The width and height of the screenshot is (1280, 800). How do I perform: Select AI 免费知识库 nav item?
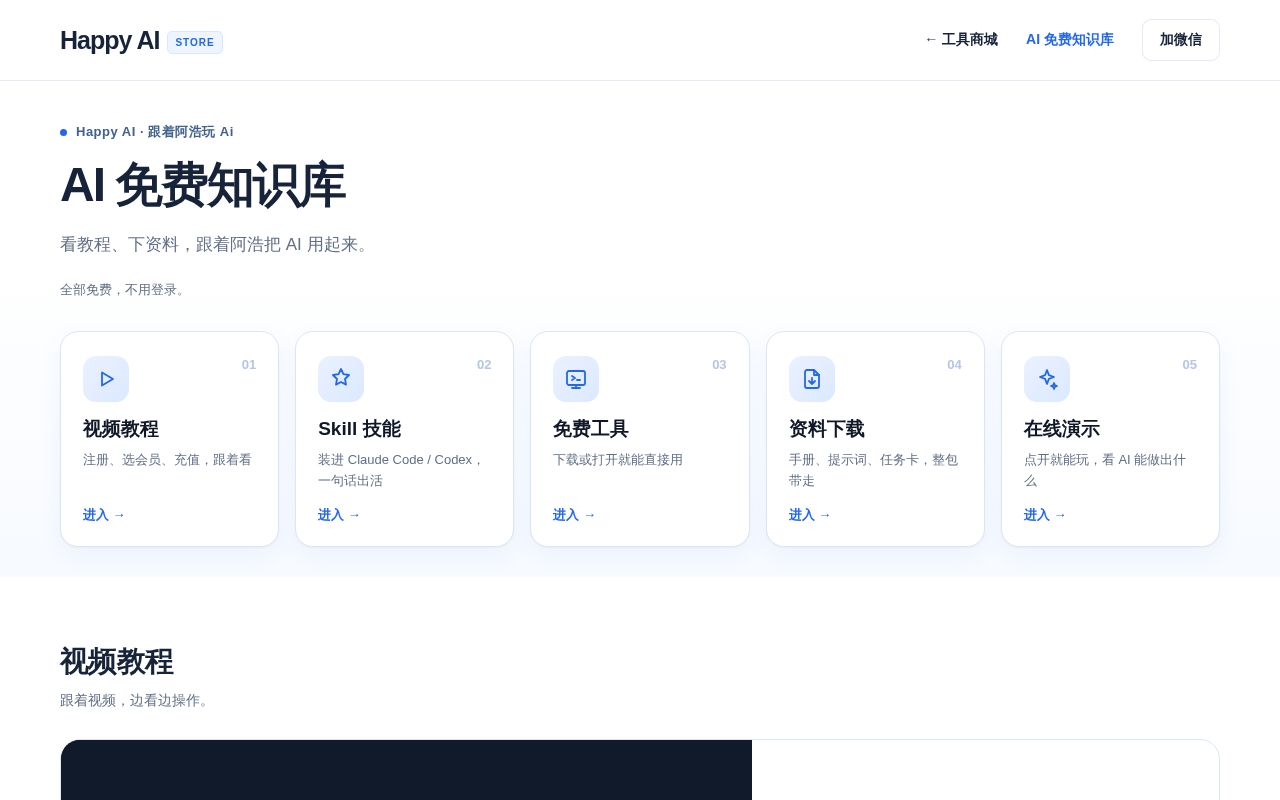(1069, 40)
